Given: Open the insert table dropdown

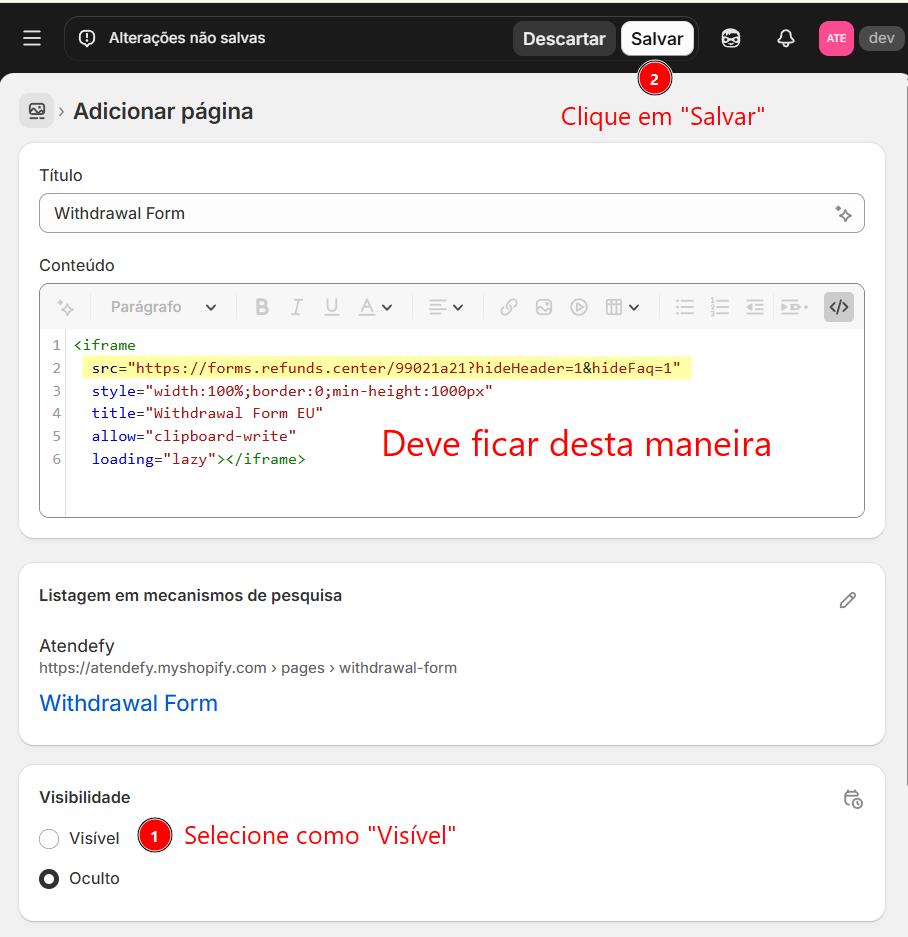Looking at the screenshot, I should click(x=622, y=307).
